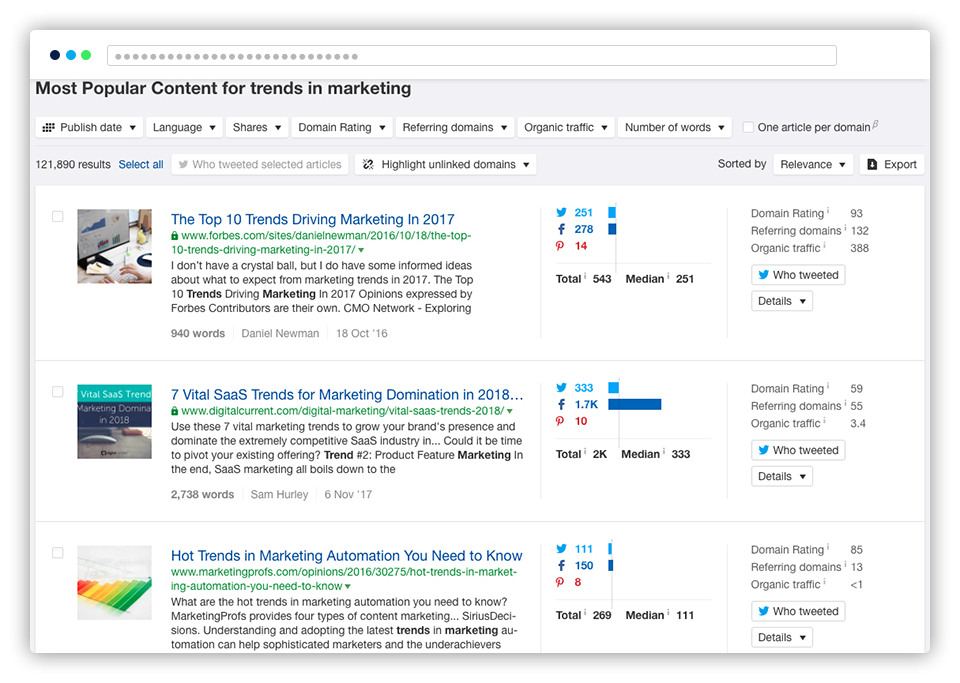Select the Forbes Top 10 Trends article checkbox
Viewport: 960px width, 683px height.
57,216
